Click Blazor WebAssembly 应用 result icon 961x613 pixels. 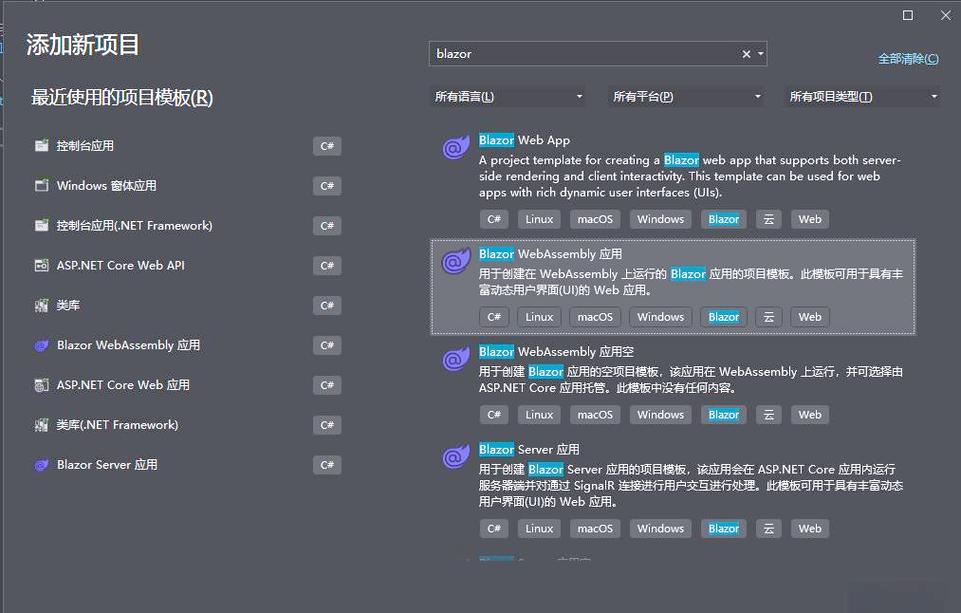(455, 261)
